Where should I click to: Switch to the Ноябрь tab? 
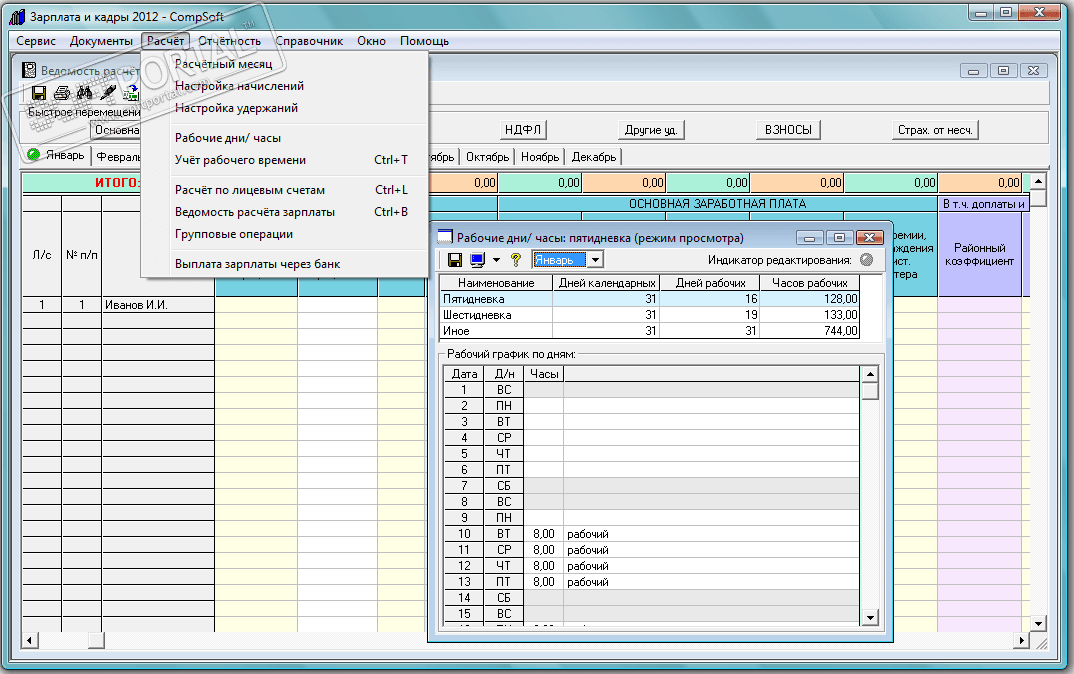540,157
